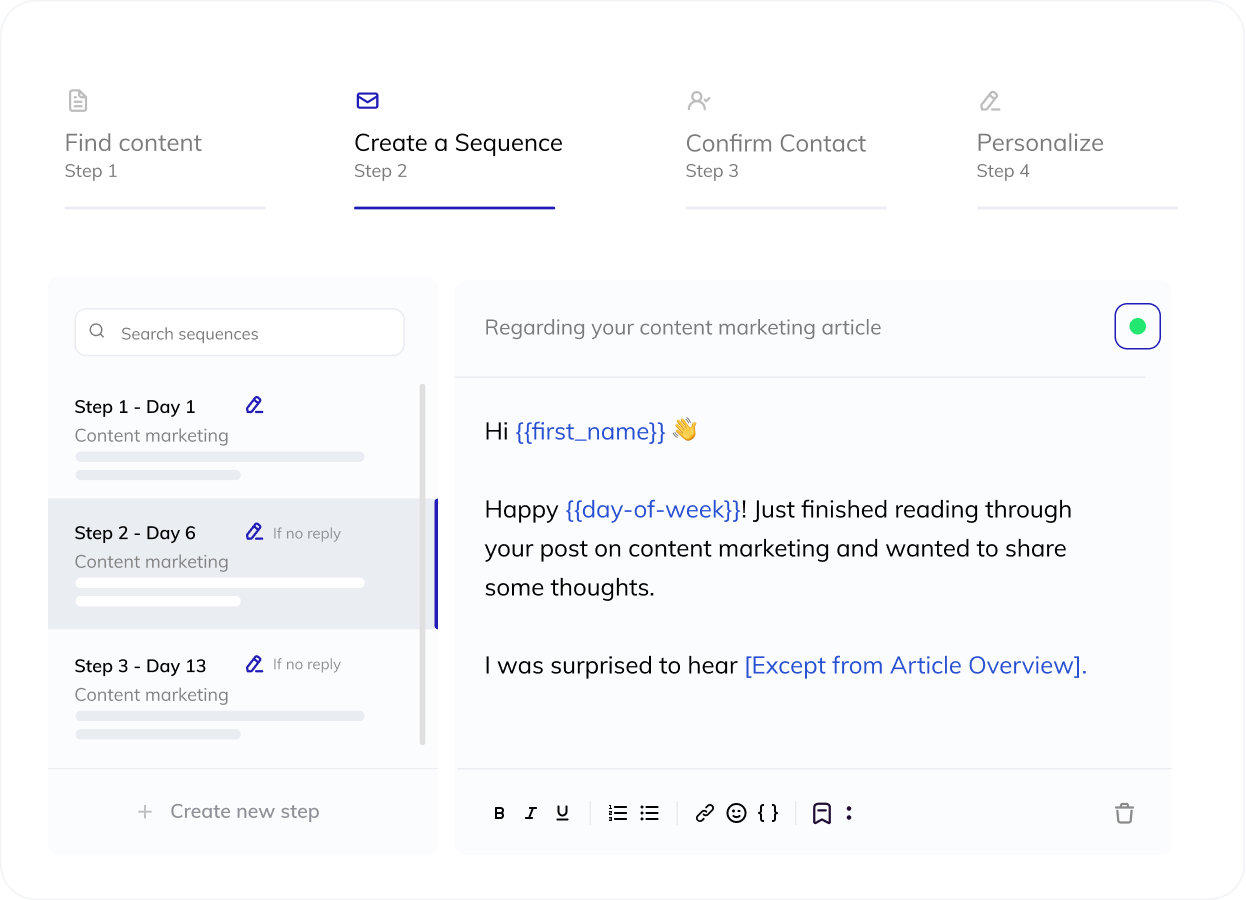
Task: Delete the email with the trash icon
Action: click(1125, 813)
